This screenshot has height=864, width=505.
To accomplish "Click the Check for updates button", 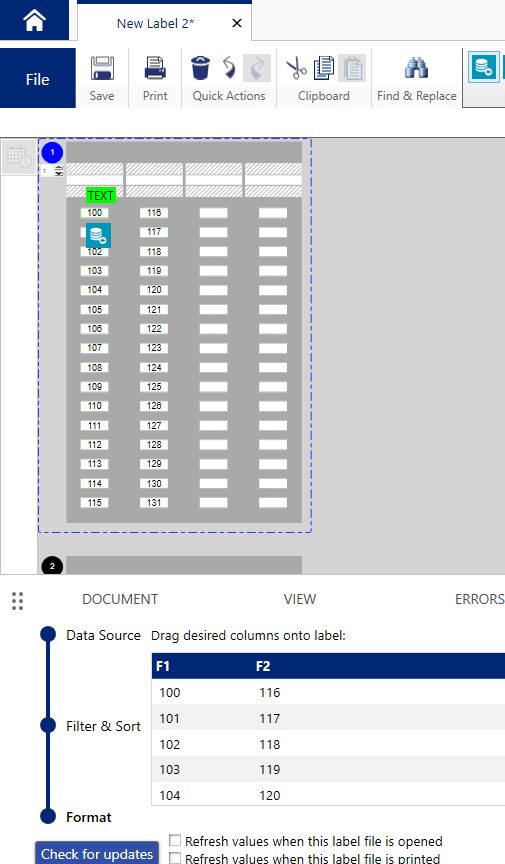I will [98, 854].
